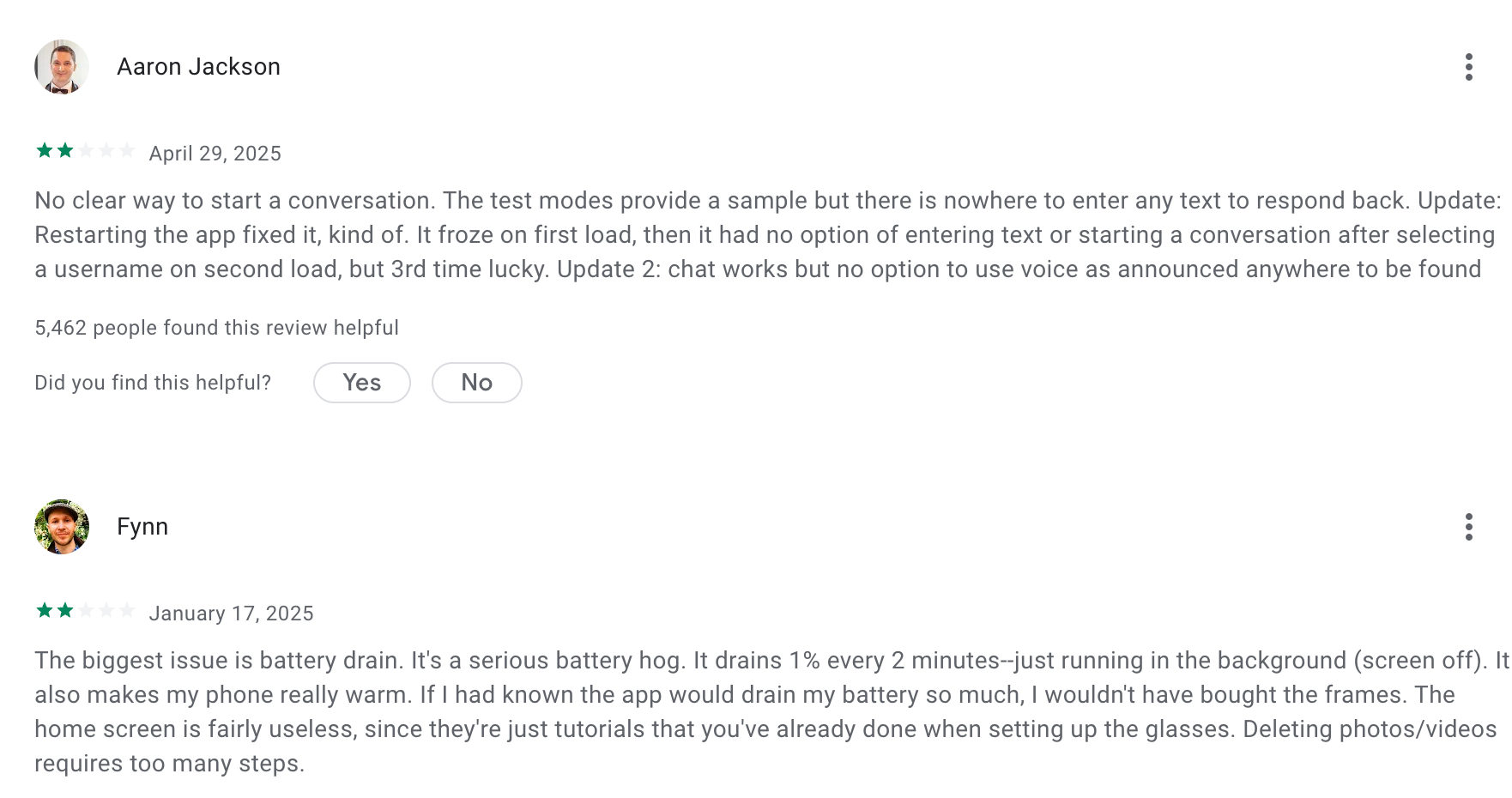
Task: Click the 'Did you find this helpful?' label
Action: tap(153, 383)
